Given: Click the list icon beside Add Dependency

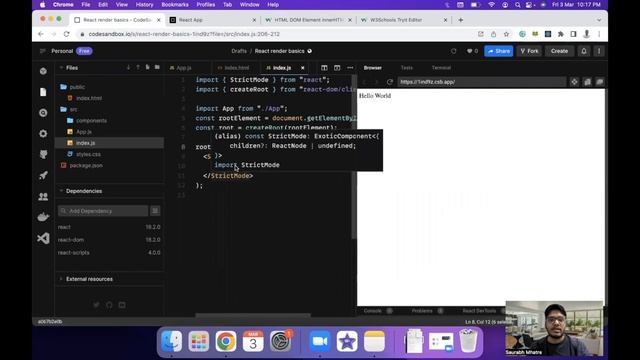Looking at the screenshot, I should 155,211.
